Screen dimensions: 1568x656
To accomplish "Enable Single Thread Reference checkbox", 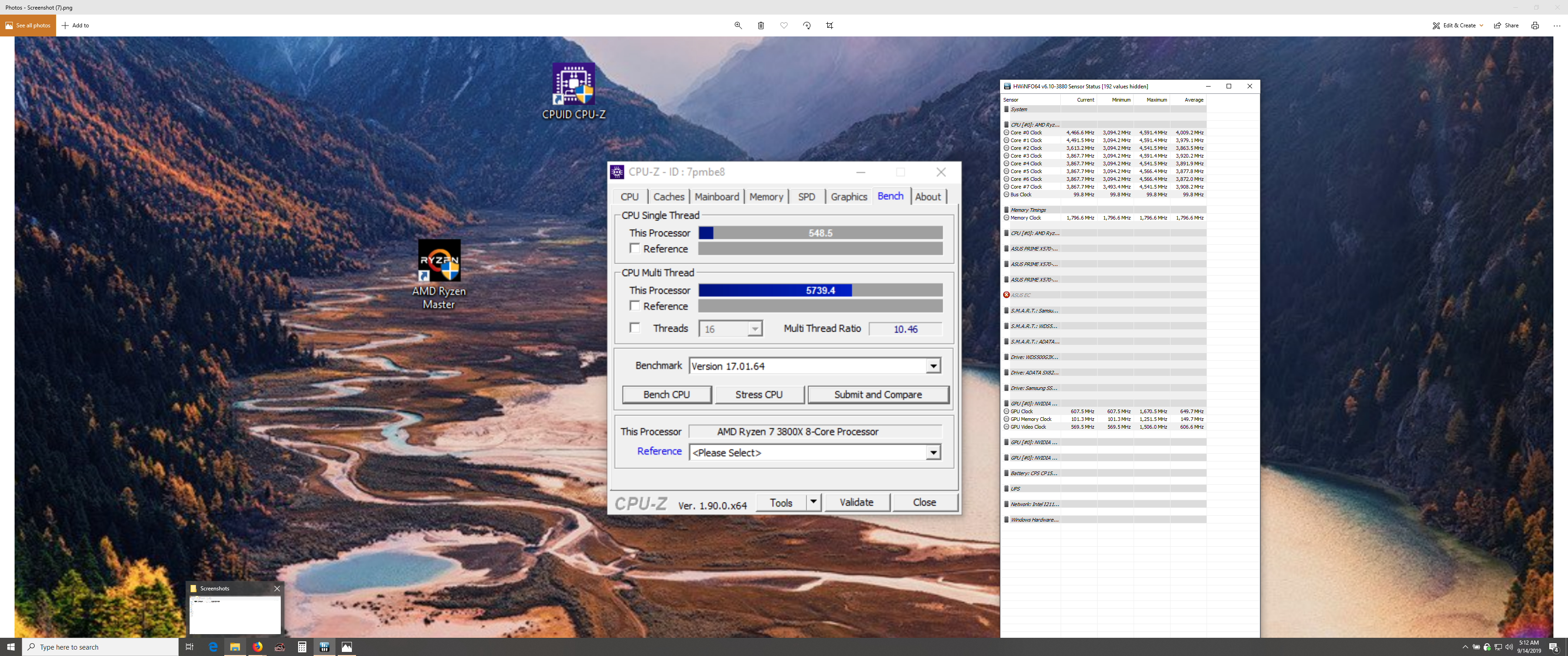I will [x=635, y=248].
